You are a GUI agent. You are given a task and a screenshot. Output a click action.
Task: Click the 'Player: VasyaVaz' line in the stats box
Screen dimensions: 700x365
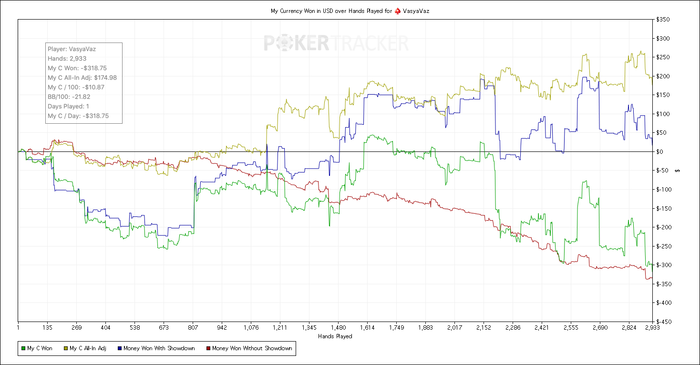click(x=72, y=49)
